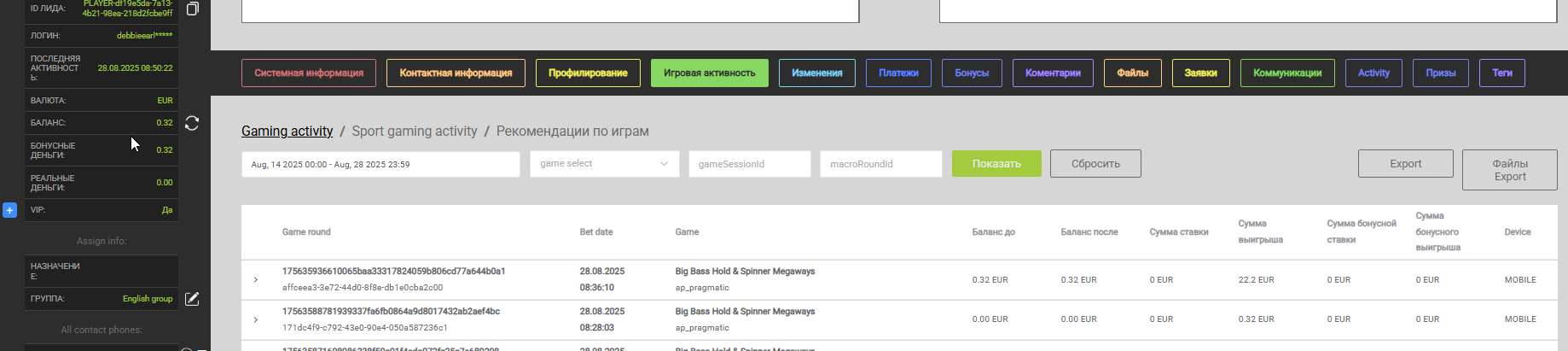The height and width of the screenshot is (351, 1568).
Task: Focus the gameSessionId input field
Action: (x=749, y=164)
